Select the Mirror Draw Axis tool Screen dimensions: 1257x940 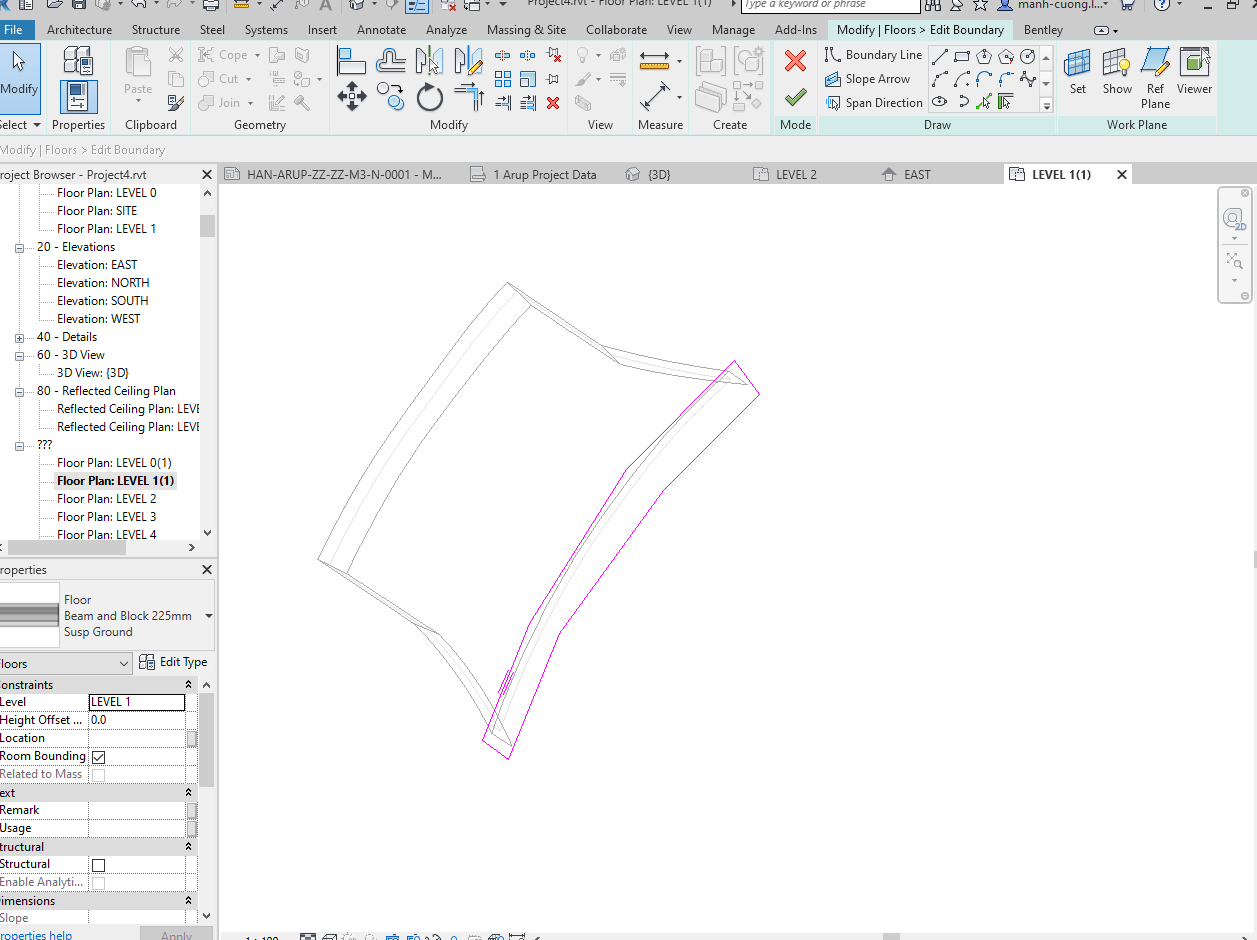469,62
